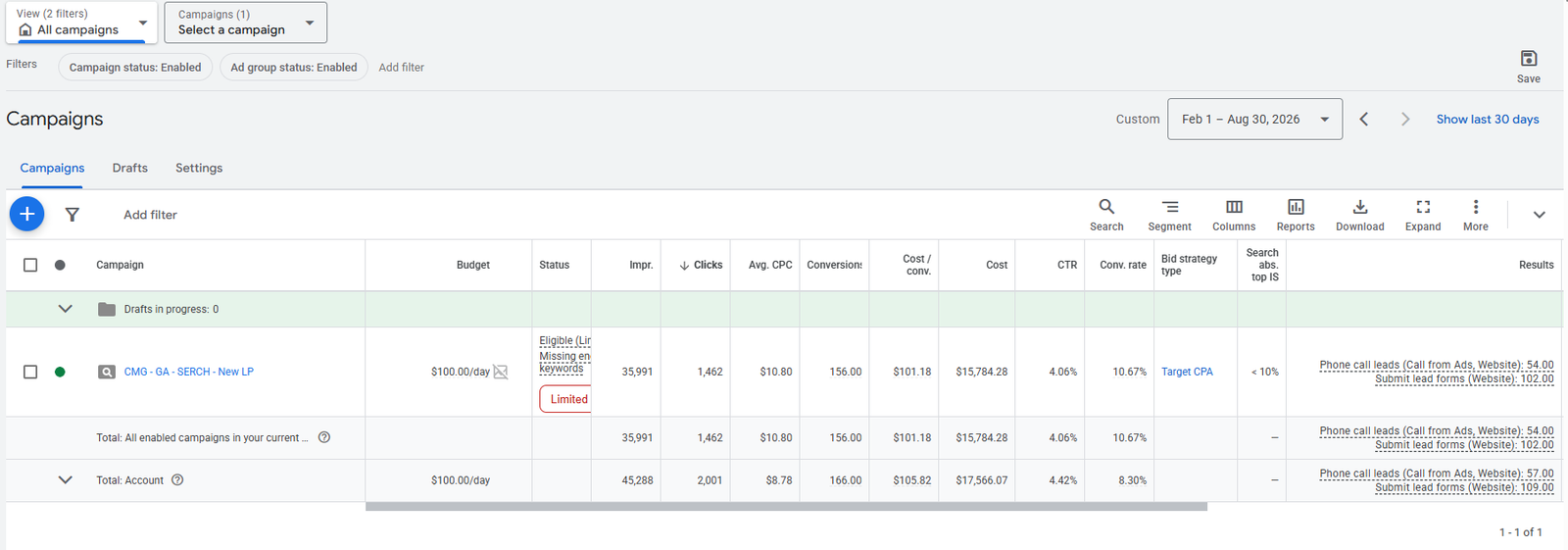Click the funnel filter icon
The width and height of the screenshot is (1568, 550).
click(72, 215)
